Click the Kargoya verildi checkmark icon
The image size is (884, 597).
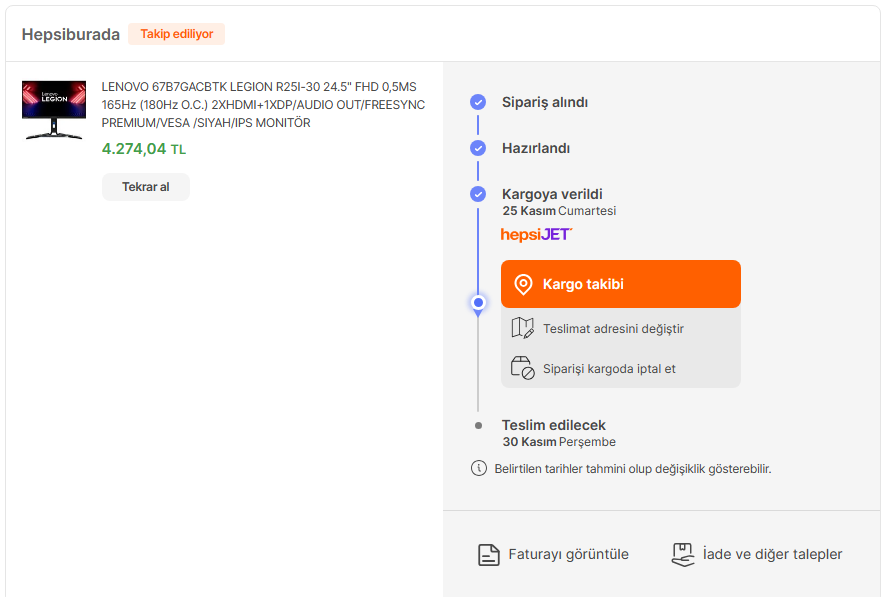(478, 194)
